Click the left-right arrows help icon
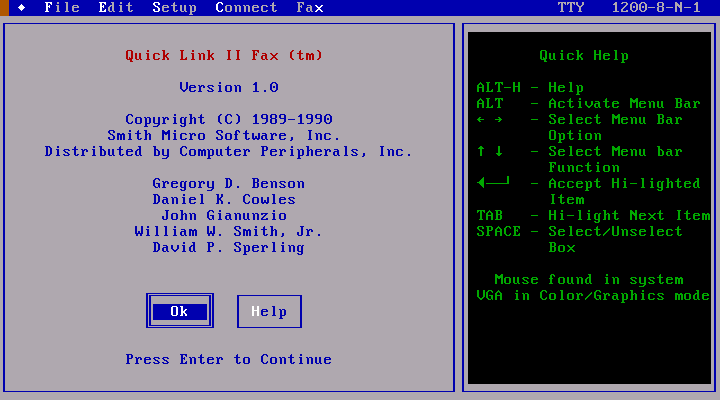The image size is (720, 400). [489, 119]
